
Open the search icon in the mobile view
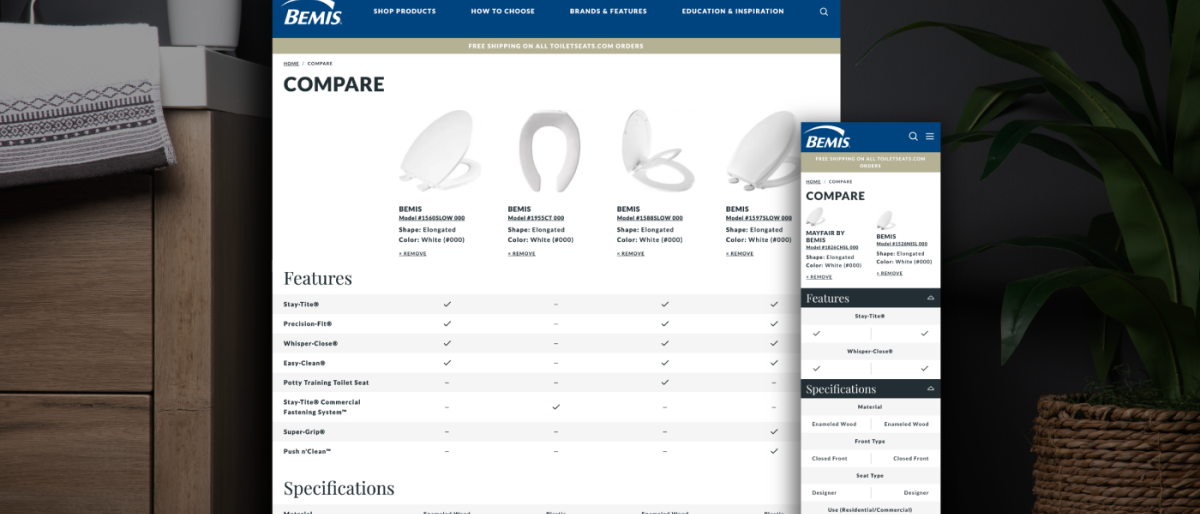[x=913, y=136]
